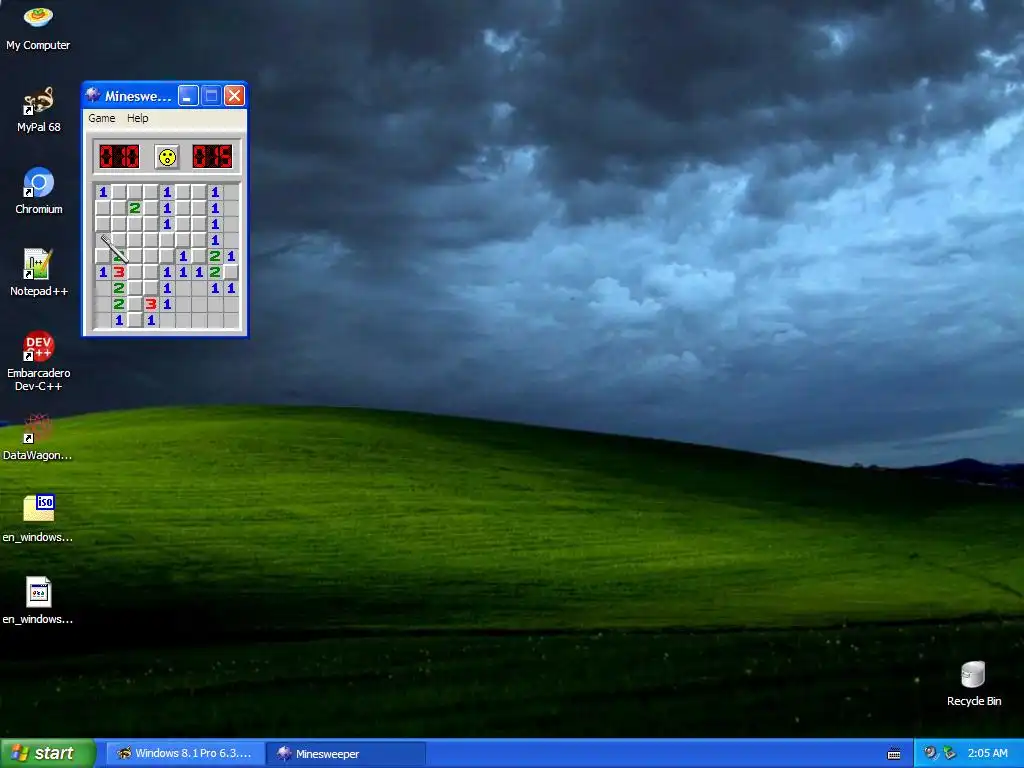This screenshot has height=768, width=1024.
Task: Click the red timer display in Minesweeper
Action: click(x=212, y=157)
